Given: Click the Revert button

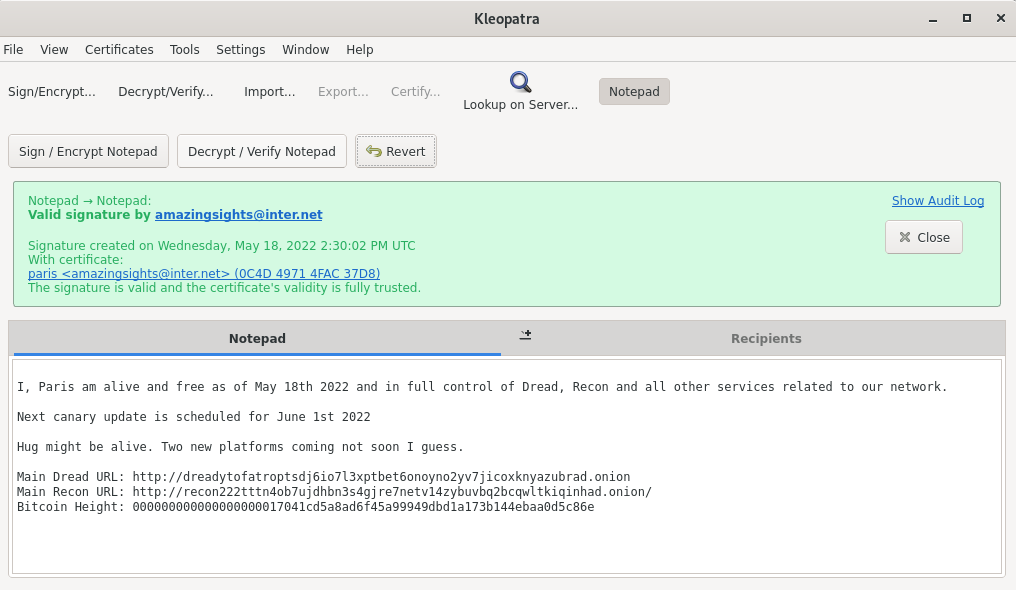Looking at the screenshot, I should (396, 152).
